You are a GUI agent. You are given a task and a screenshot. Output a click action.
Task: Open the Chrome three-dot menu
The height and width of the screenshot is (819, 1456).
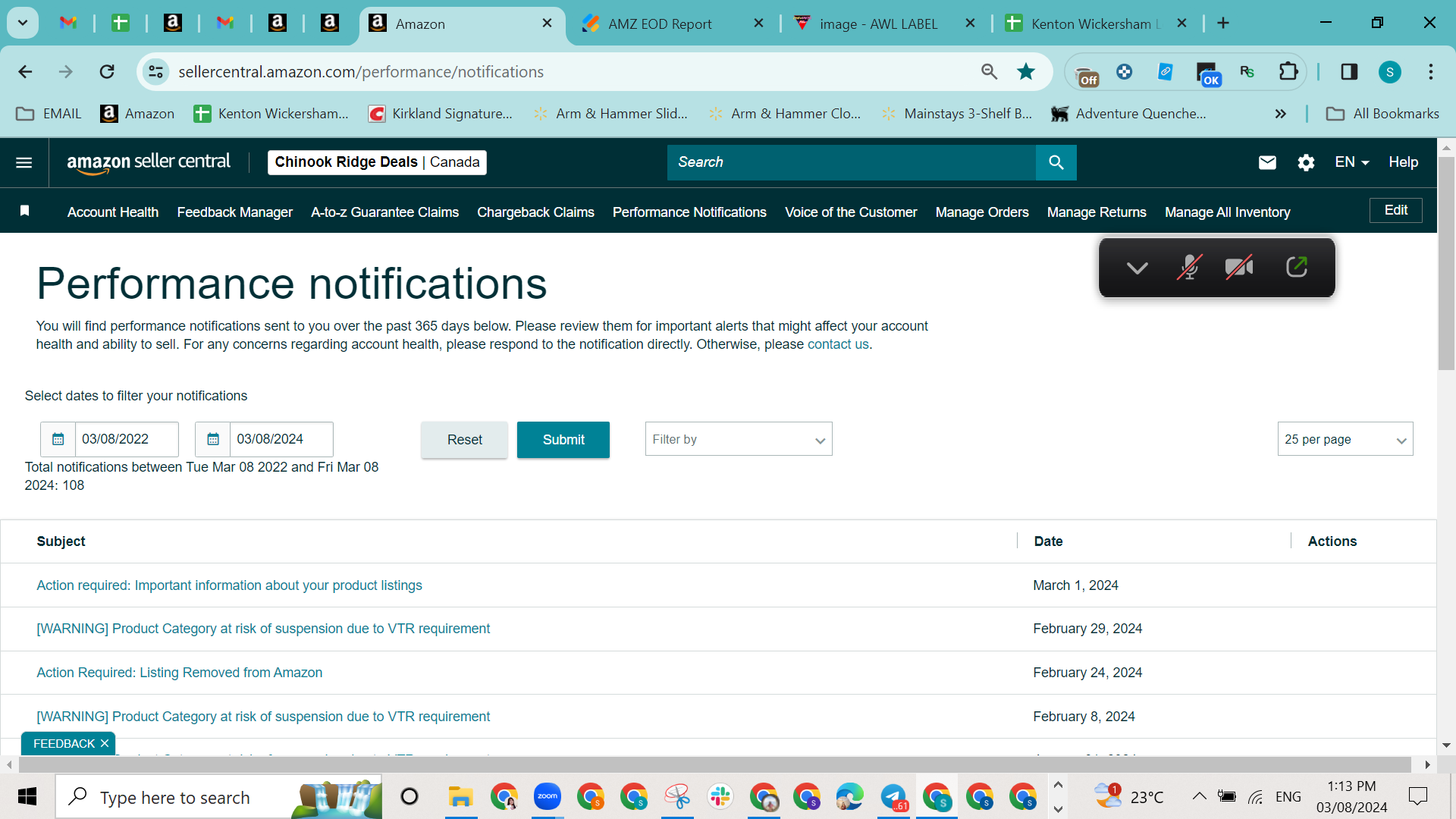[1431, 72]
